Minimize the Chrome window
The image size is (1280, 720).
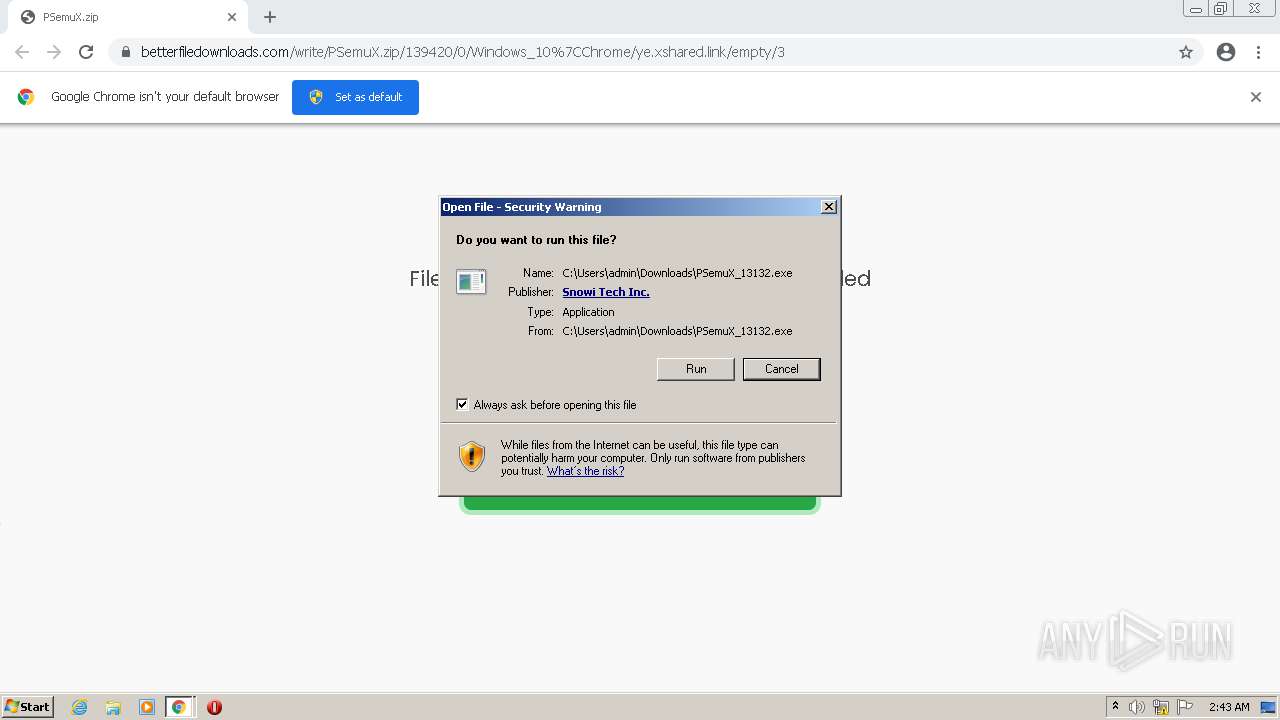[1196, 9]
